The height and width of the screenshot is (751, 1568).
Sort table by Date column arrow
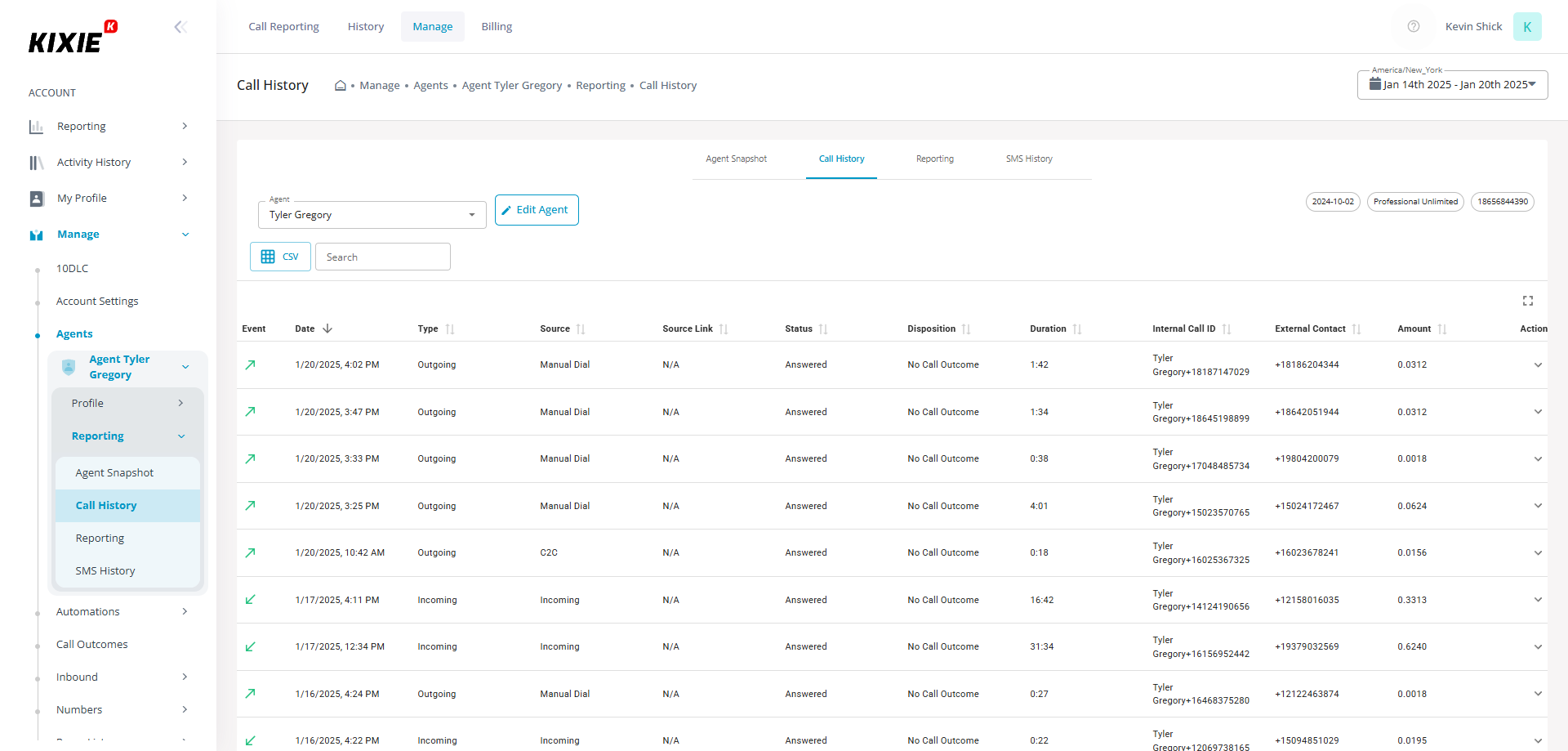coord(327,329)
